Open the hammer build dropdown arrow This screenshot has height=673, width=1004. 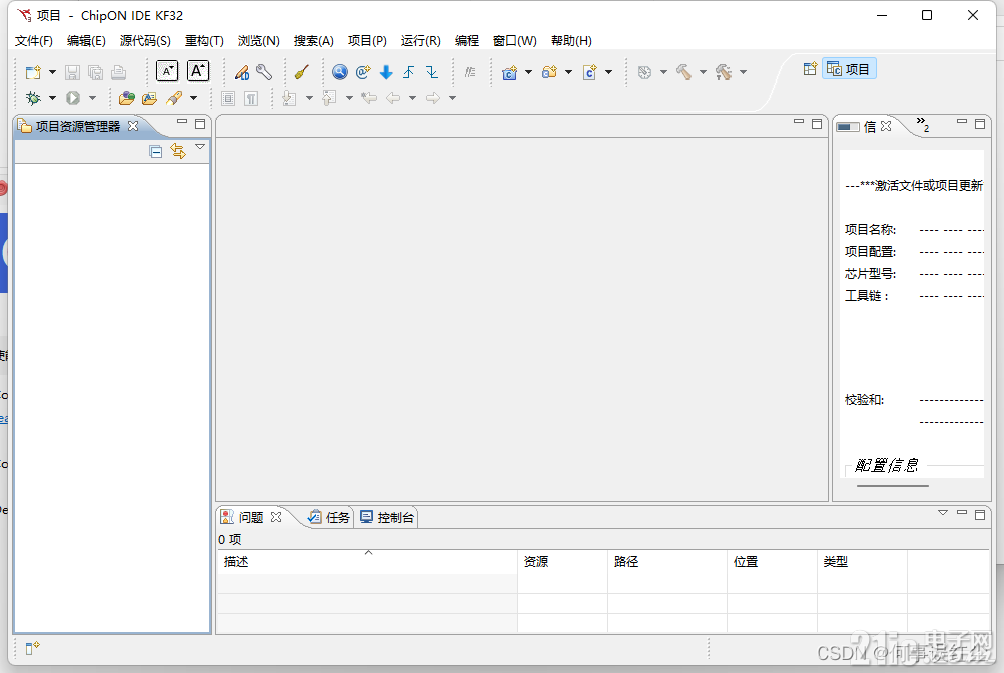tap(703, 72)
